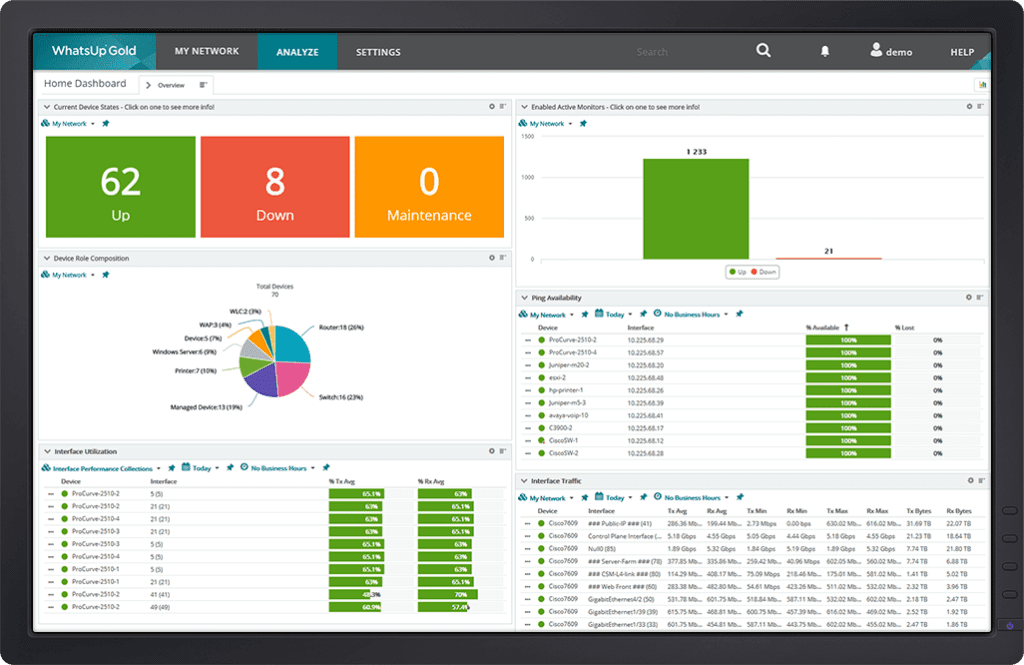Open the SETTINGS menu
The height and width of the screenshot is (665, 1024).
[x=377, y=51]
